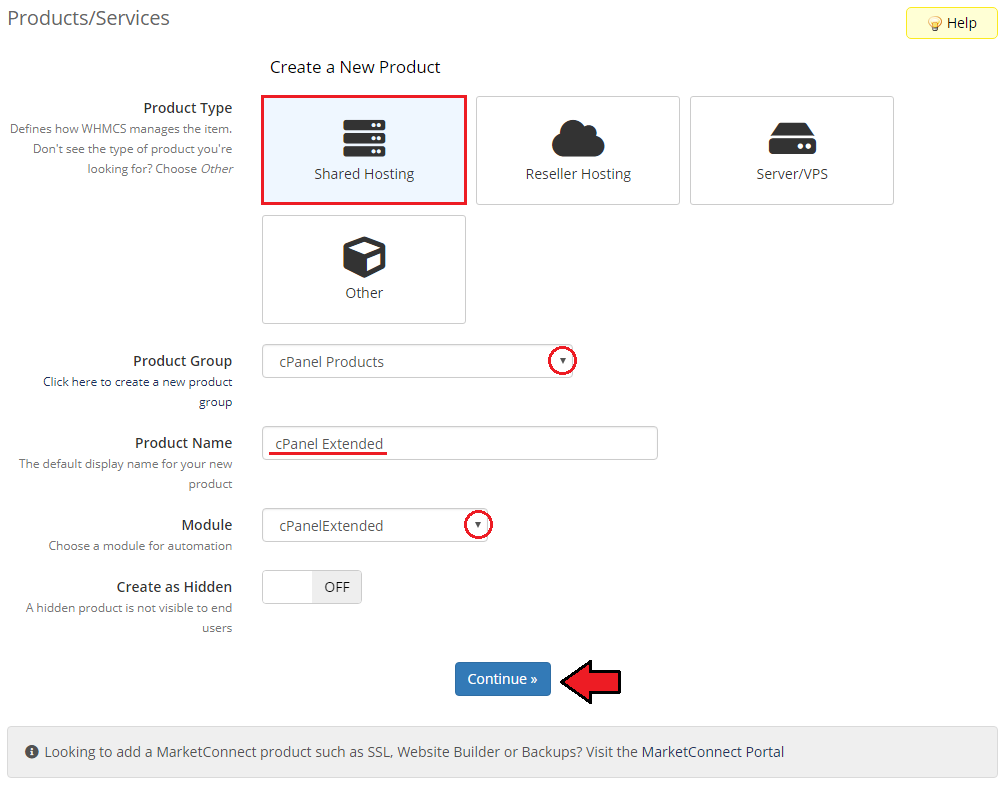
Task: Click the Continue button
Action: (x=503, y=679)
